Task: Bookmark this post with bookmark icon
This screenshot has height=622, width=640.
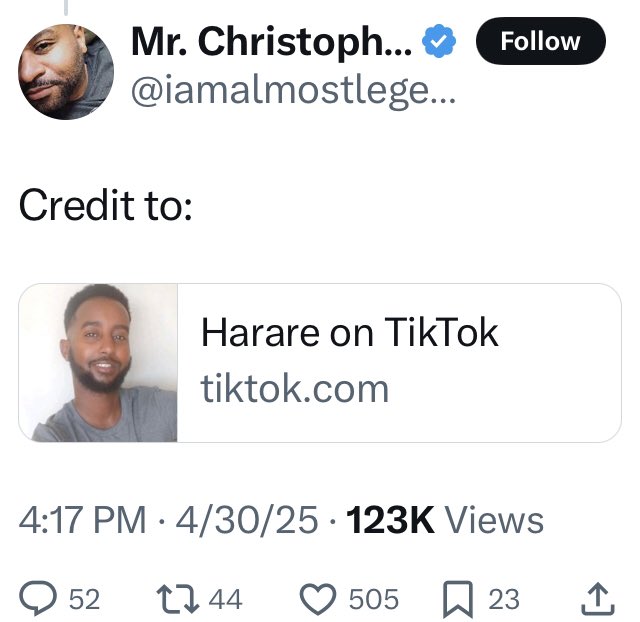Action: [458, 599]
